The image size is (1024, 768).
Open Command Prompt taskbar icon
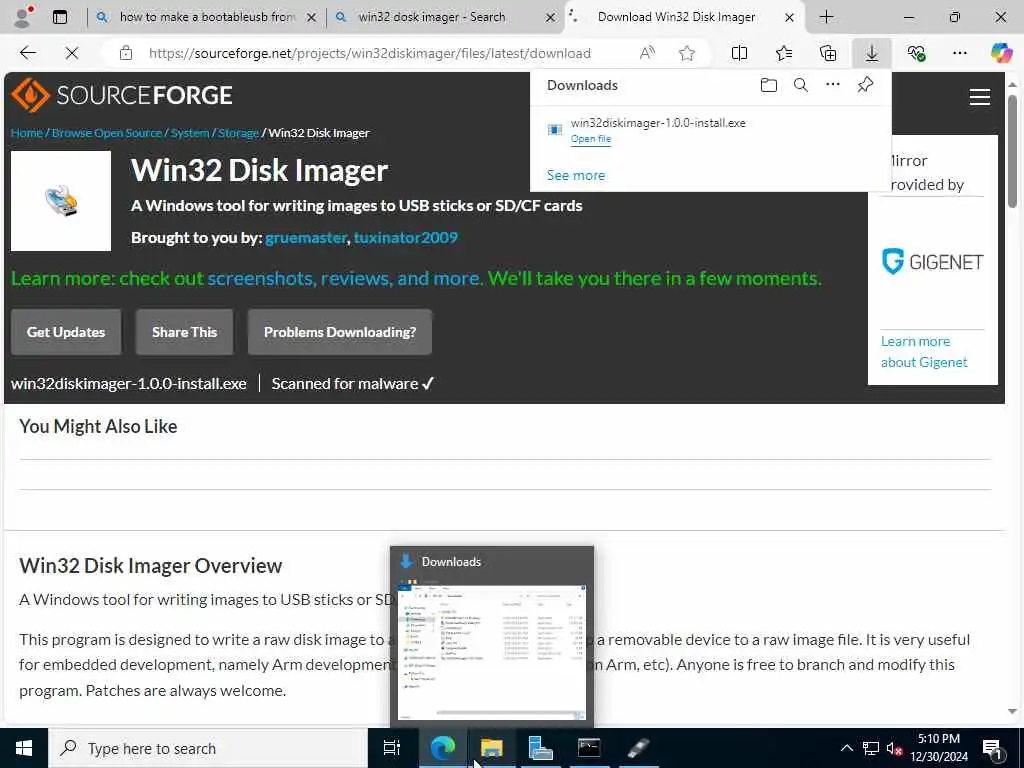point(589,748)
